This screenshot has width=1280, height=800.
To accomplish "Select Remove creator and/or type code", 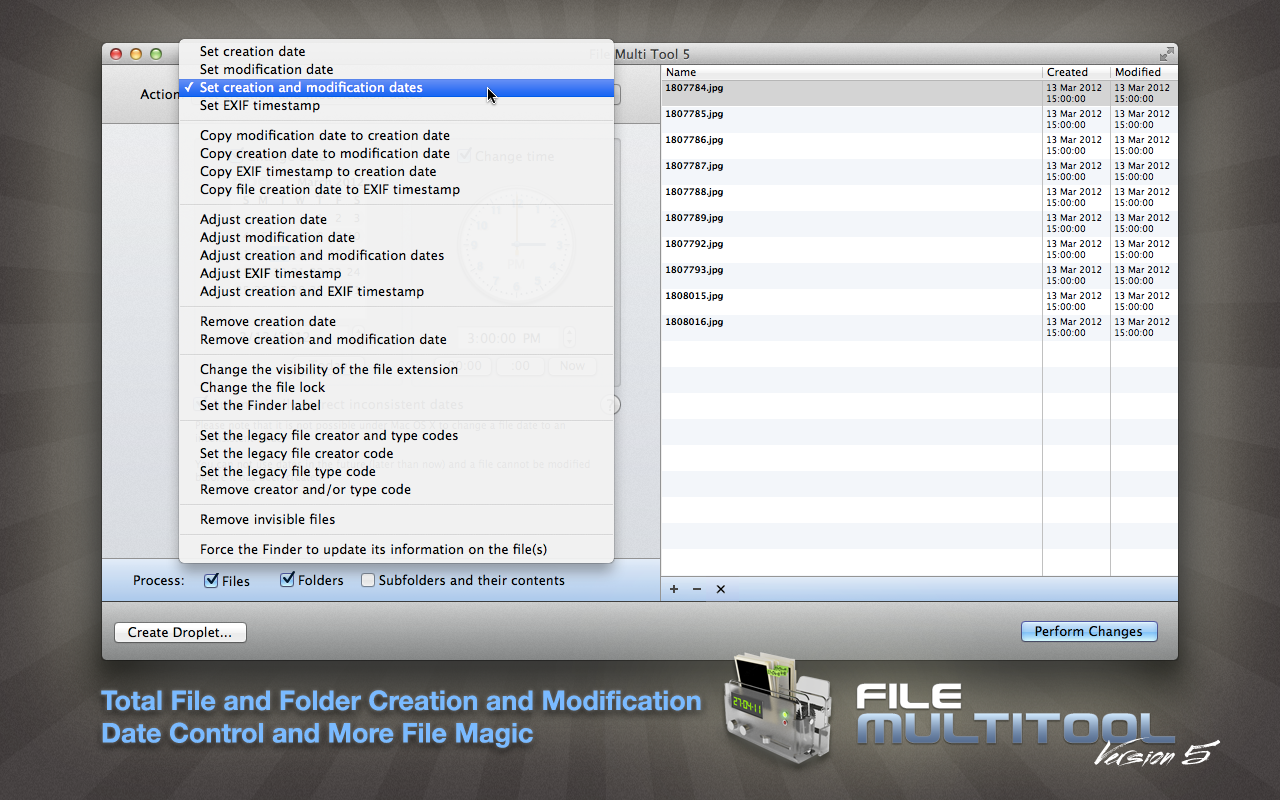I will click(396, 490).
